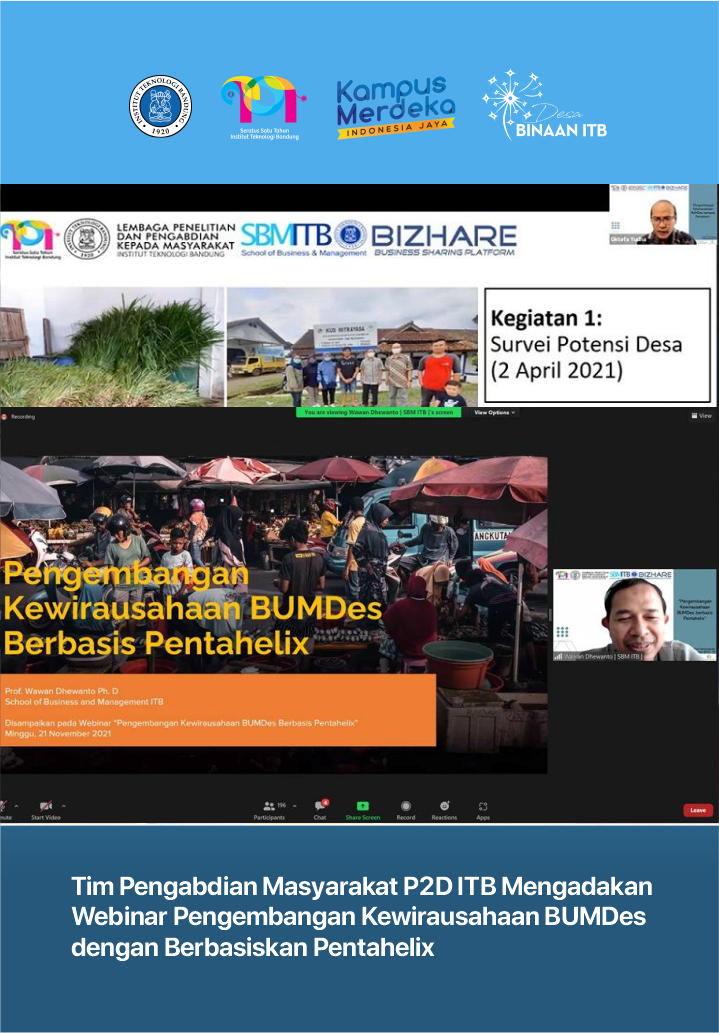Open the Chat panel
This screenshot has height=1033, width=719.
(320, 806)
